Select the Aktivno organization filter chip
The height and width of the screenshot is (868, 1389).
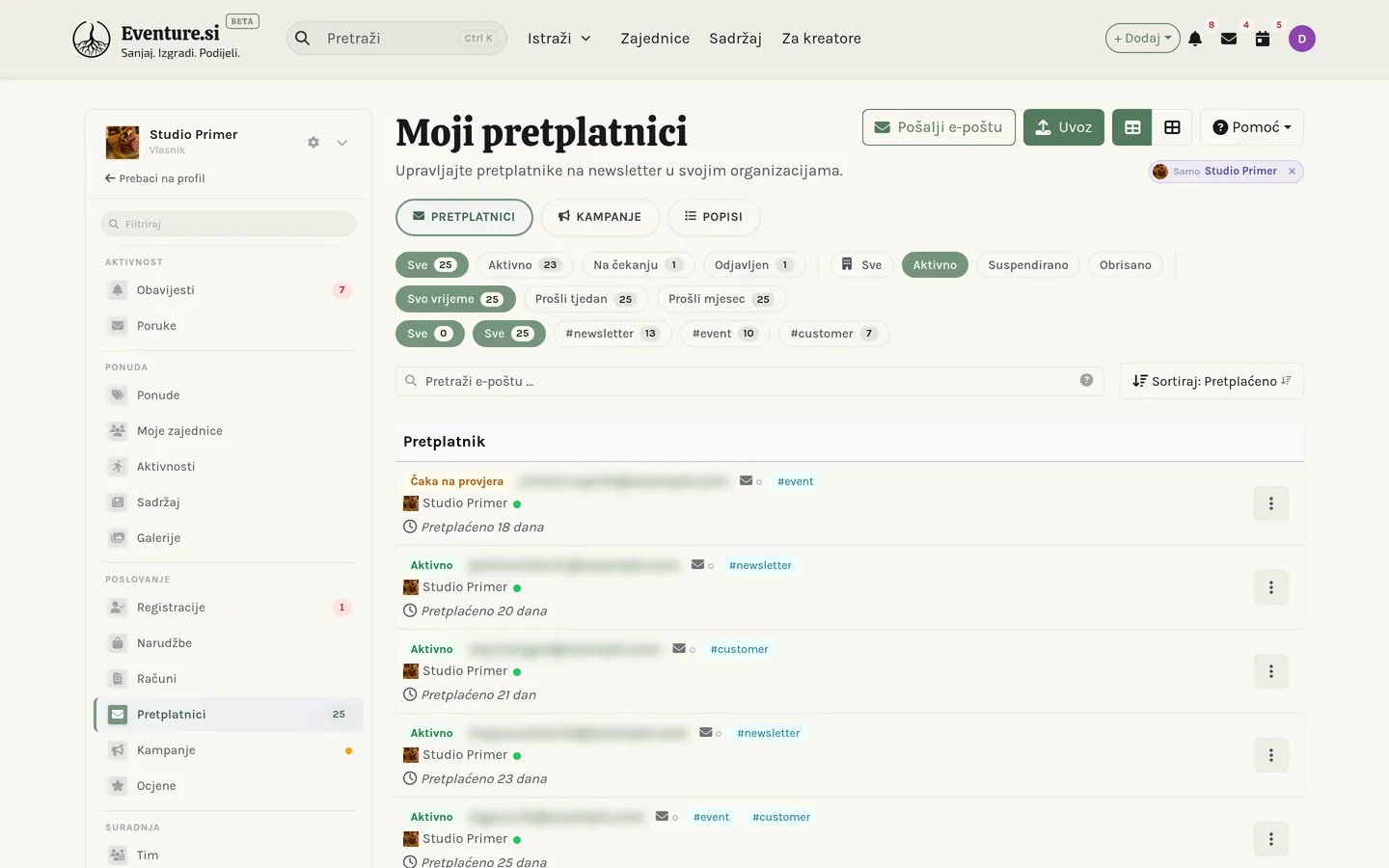[935, 265]
